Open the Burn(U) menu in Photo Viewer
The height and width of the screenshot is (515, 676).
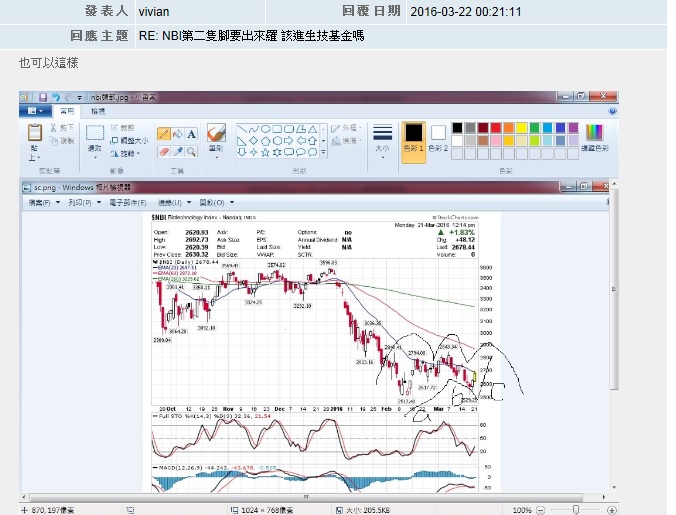pos(174,202)
